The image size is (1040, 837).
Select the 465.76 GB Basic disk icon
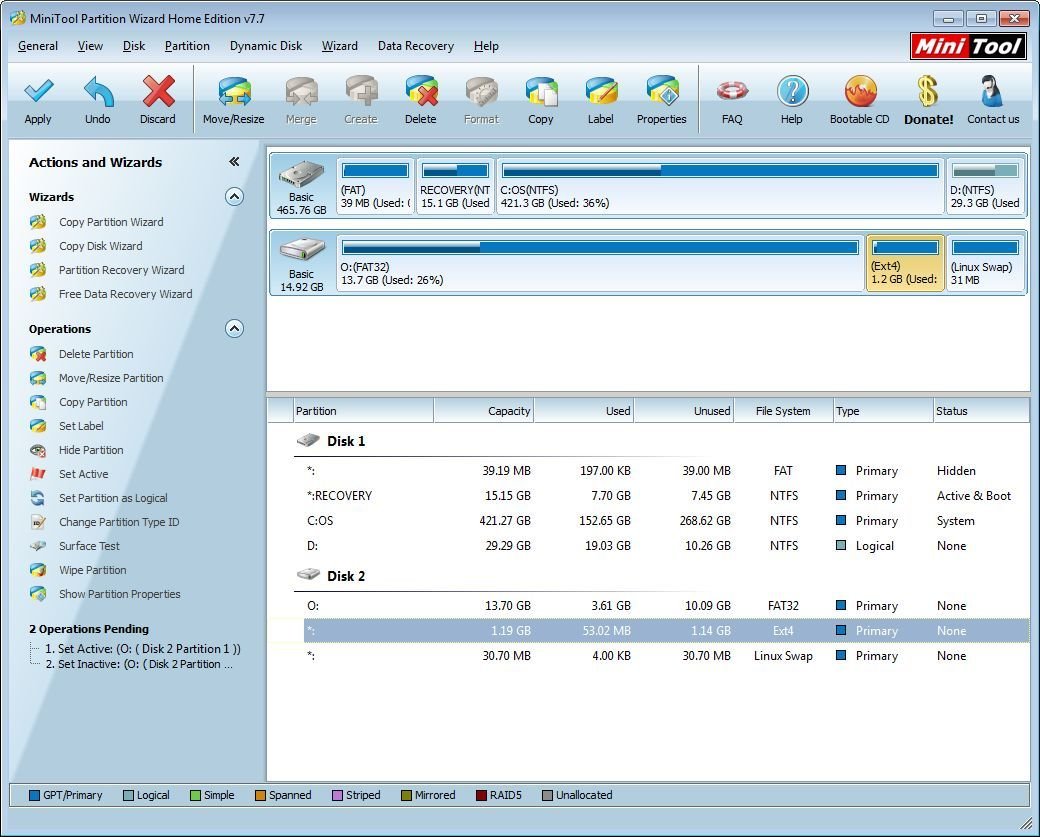[302, 176]
